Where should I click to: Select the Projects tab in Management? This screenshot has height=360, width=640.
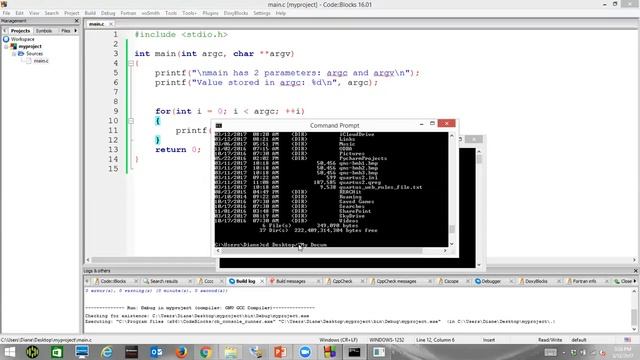coord(20,31)
